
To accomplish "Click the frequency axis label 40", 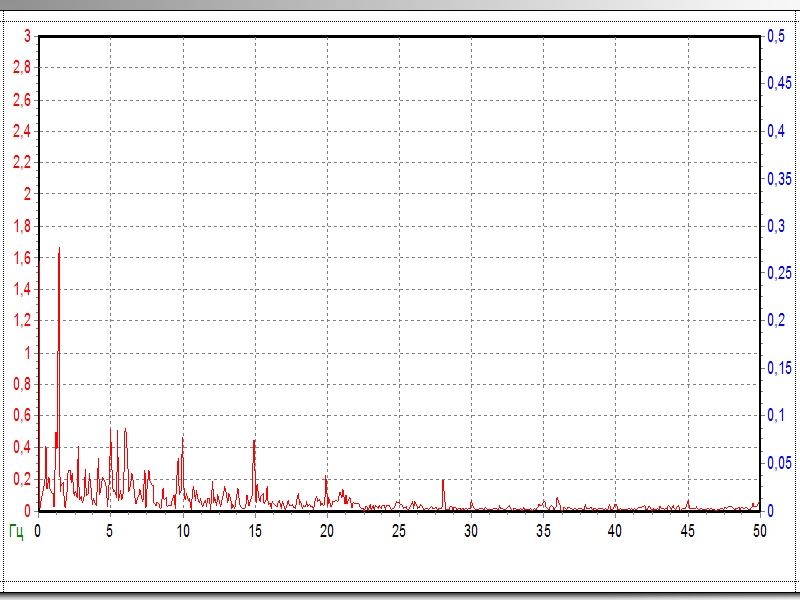I will 615,531.
